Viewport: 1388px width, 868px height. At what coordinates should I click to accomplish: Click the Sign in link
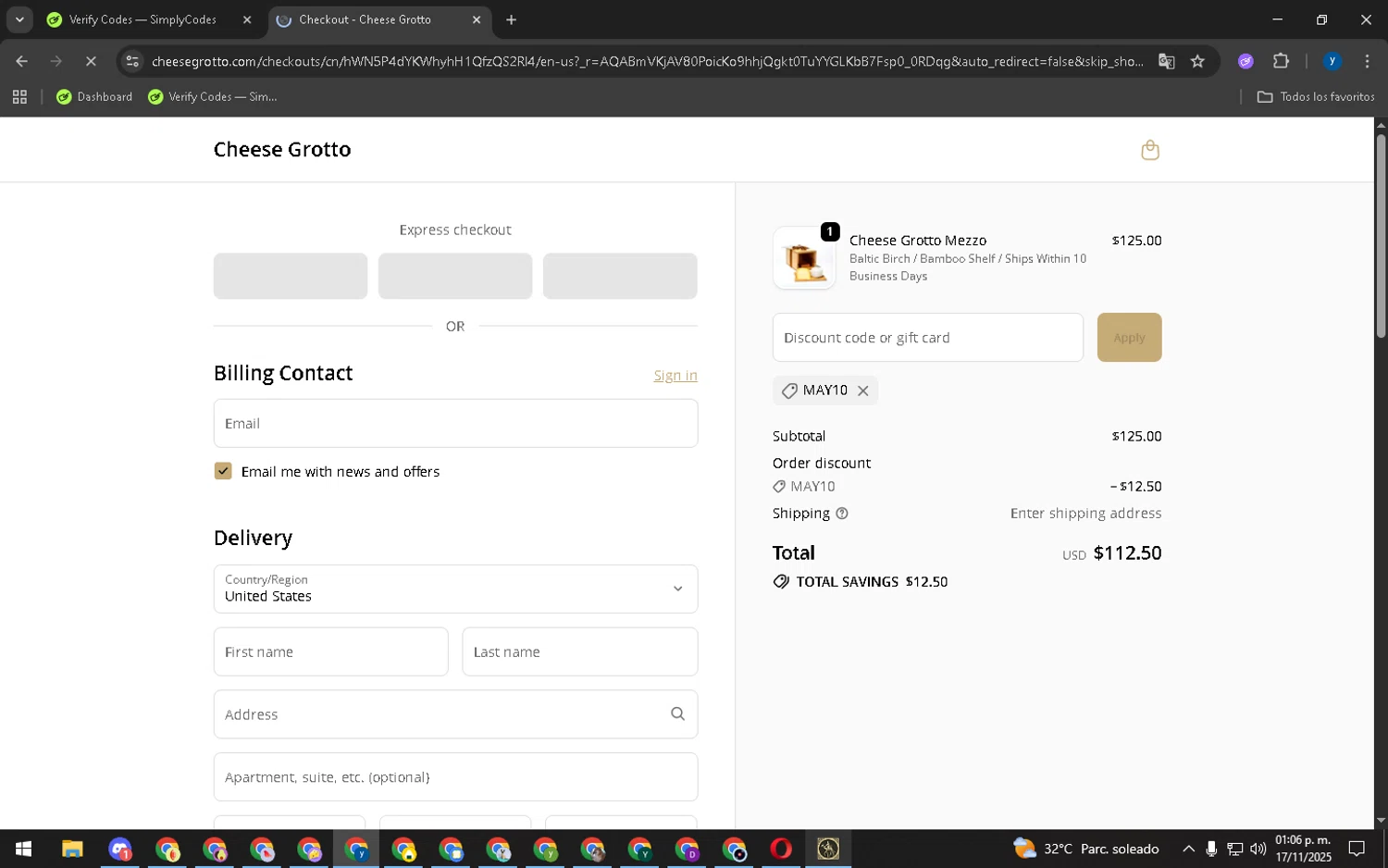675,376
